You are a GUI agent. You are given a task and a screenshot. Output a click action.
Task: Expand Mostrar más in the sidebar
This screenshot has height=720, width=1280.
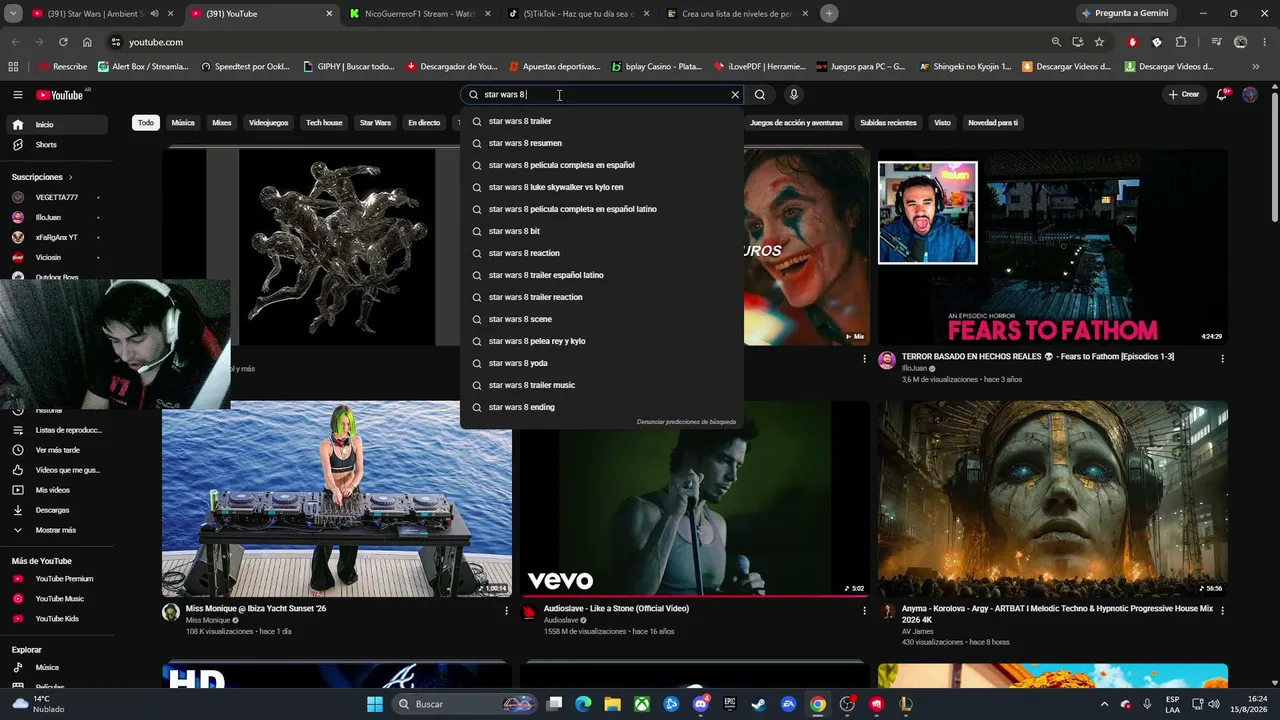point(58,530)
